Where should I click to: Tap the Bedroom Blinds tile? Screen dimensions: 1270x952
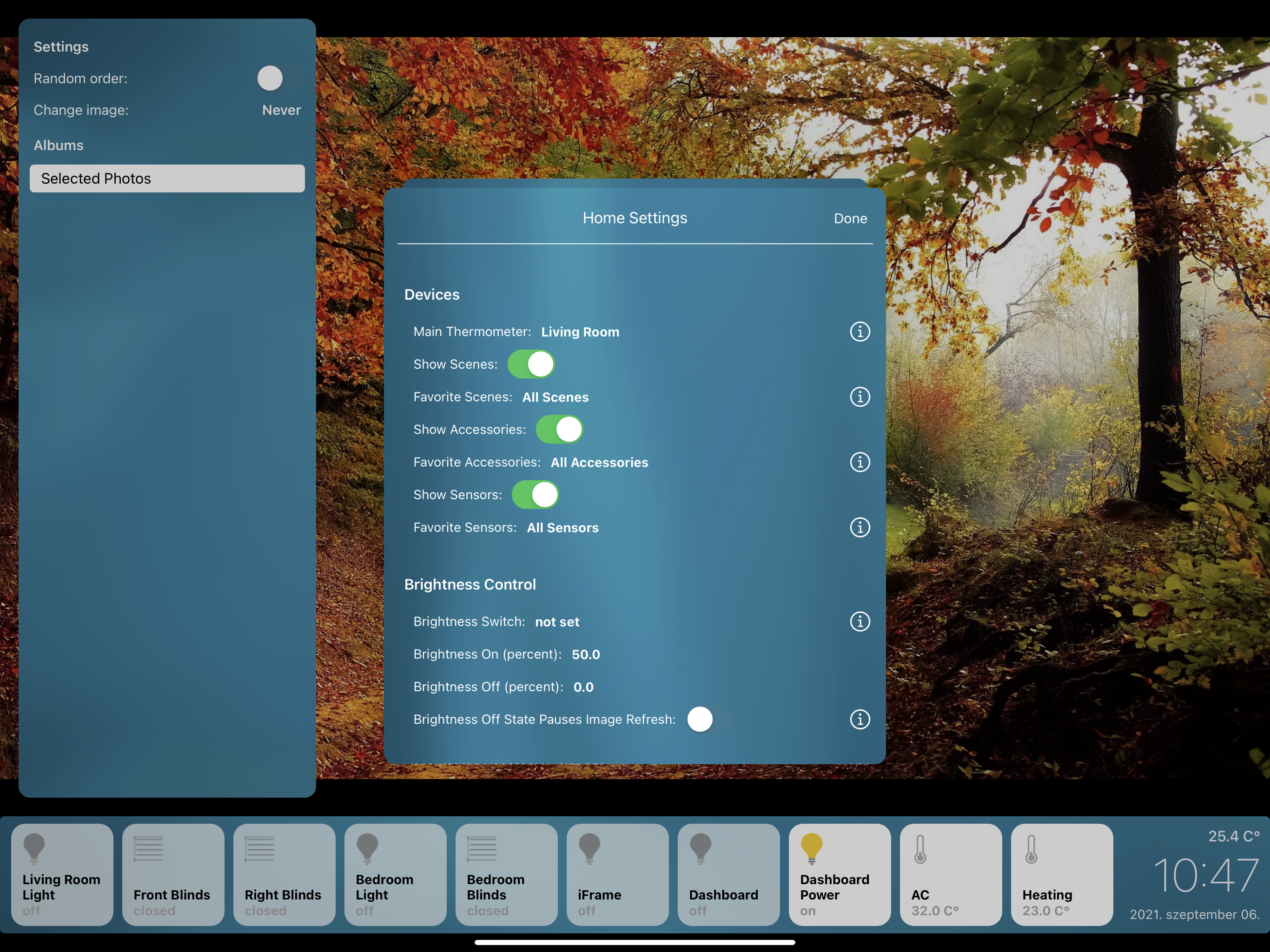(x=506, y=874)
